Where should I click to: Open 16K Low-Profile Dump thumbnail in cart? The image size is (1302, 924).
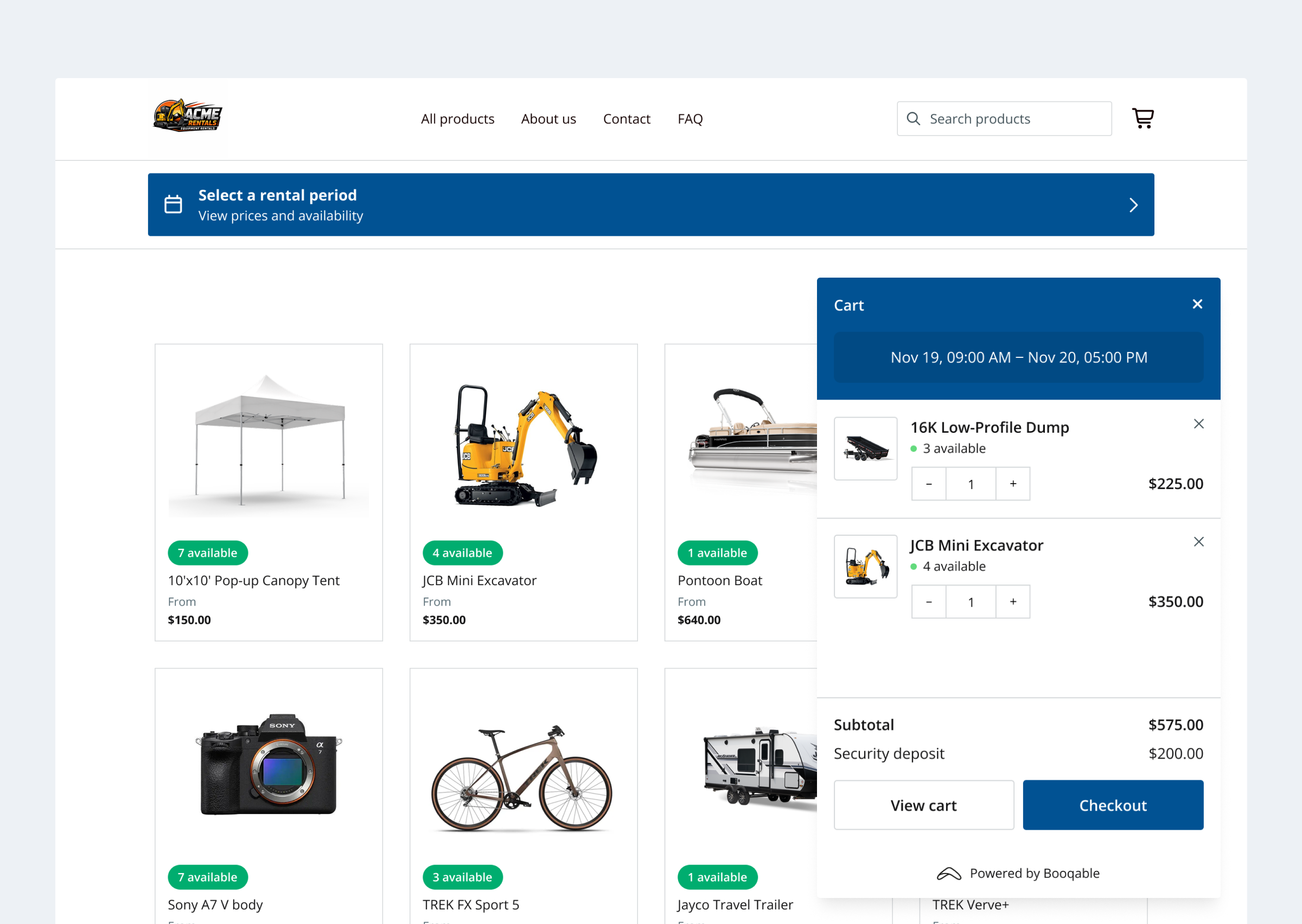(865, 449)
